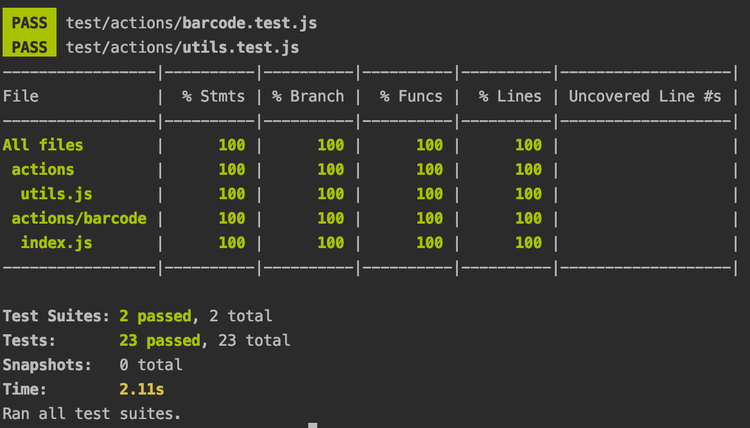Screen dimensions: 750x428
Task: Click the 'Test Suites:' label
Action: click(x=56, y=316)
